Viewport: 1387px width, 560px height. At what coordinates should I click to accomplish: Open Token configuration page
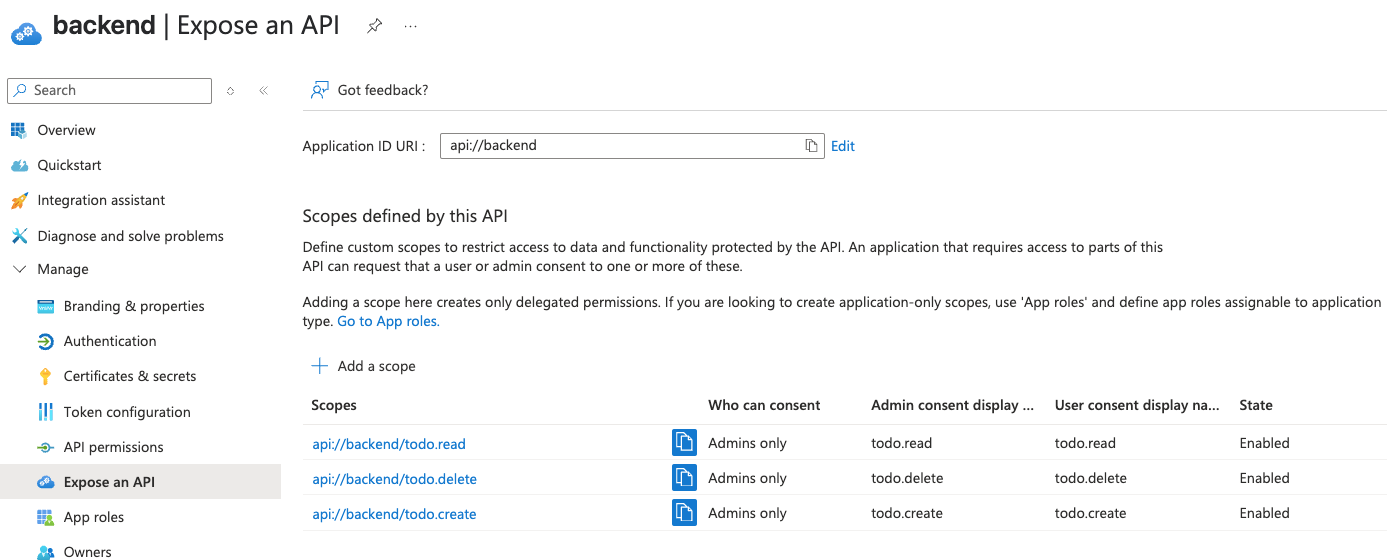point(127,412)
